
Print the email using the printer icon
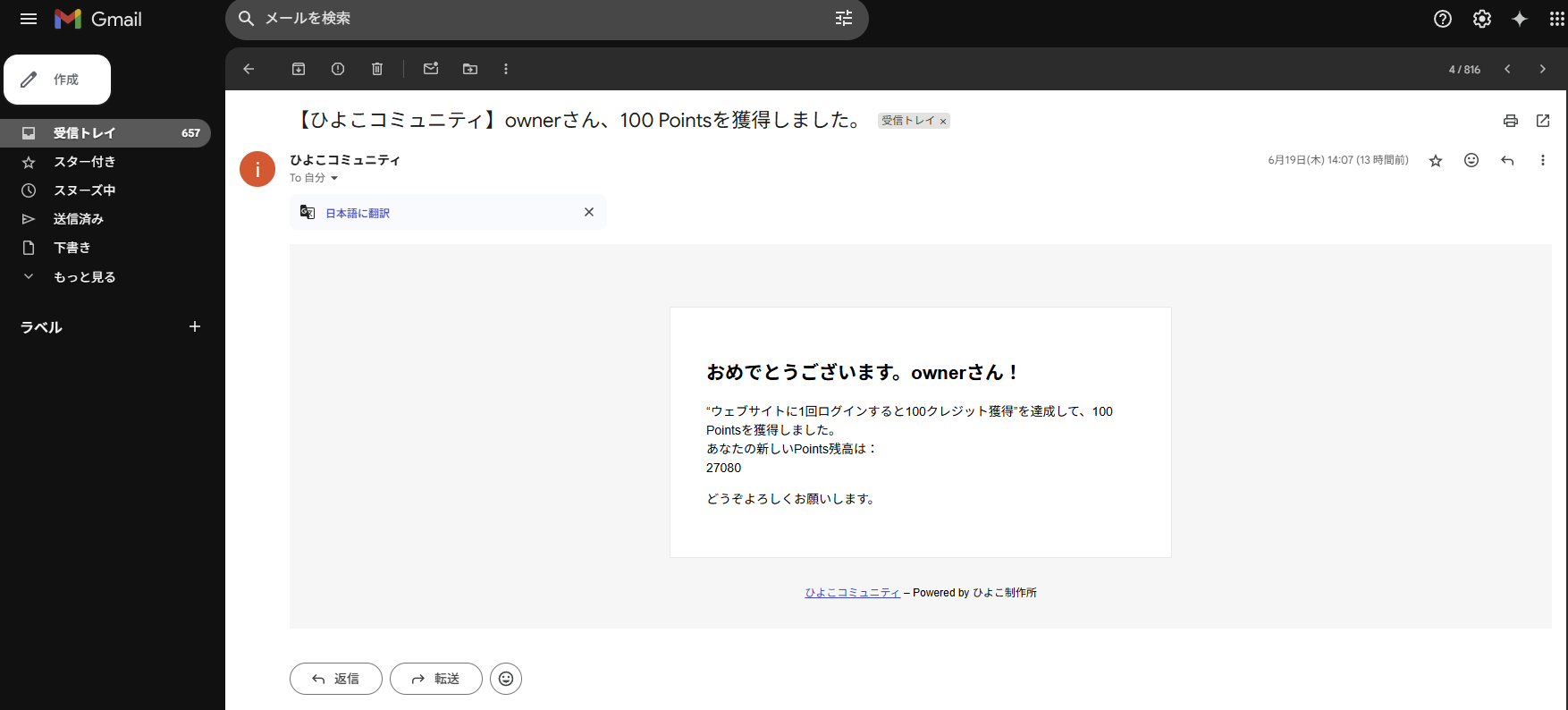click(x=1511, y=121)
